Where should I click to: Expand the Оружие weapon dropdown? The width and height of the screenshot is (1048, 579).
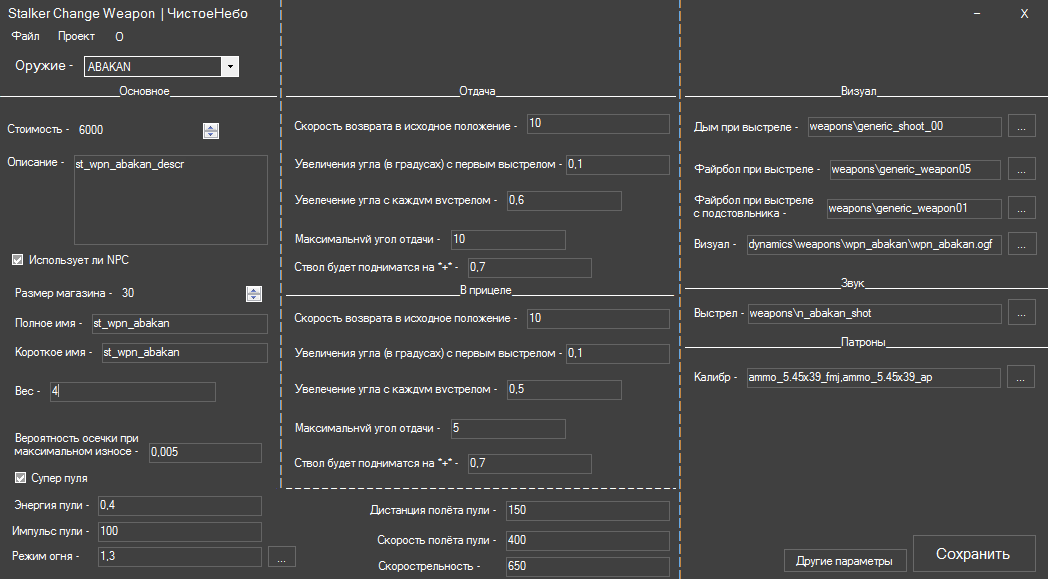(x=230, y=66)
